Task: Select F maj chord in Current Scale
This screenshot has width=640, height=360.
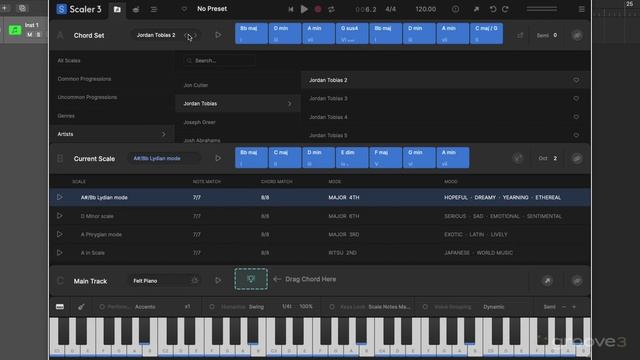Action: pyautogui.click(x=385, y=158)
